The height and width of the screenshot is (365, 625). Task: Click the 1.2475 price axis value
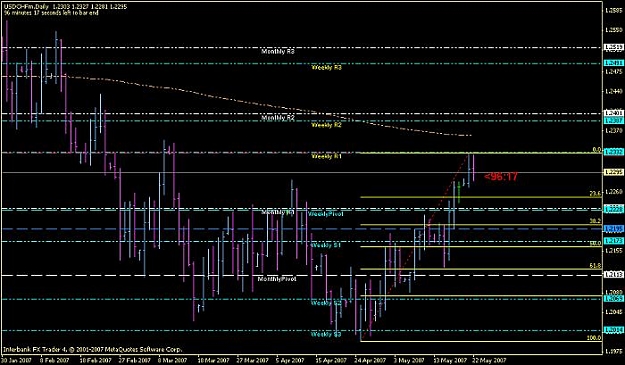point(613,71)
